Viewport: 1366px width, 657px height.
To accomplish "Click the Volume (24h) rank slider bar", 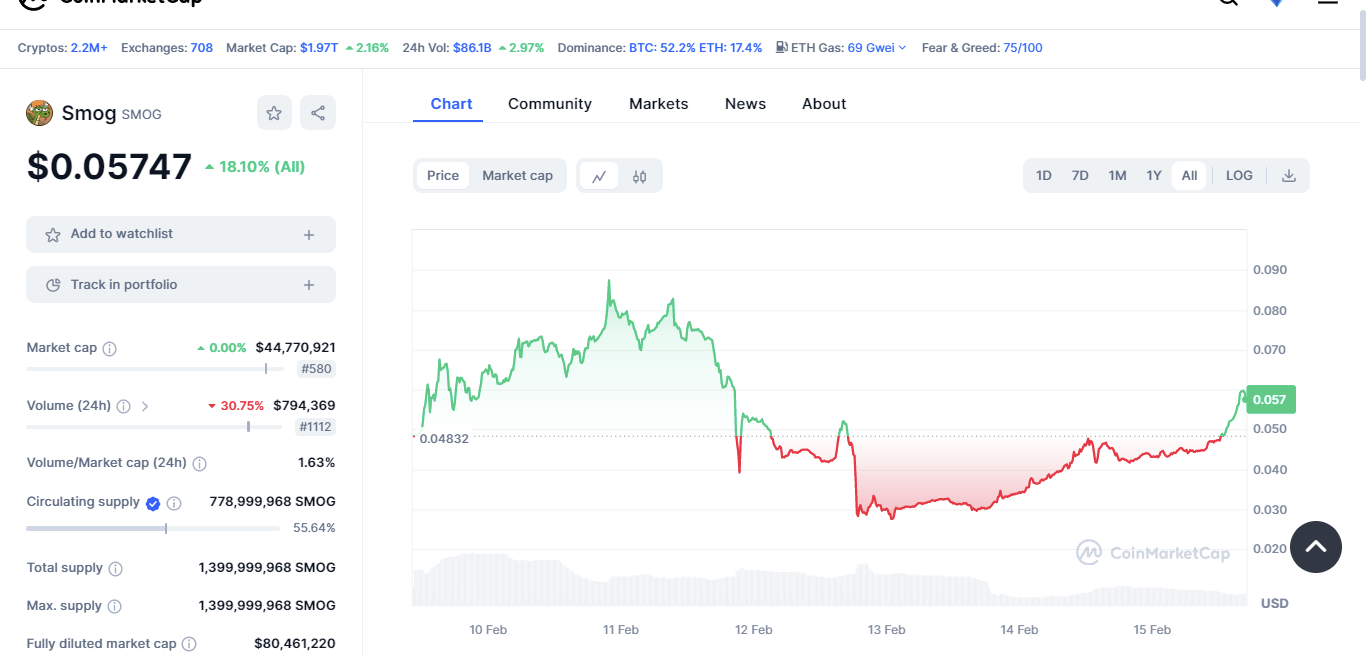I will 155,427.
